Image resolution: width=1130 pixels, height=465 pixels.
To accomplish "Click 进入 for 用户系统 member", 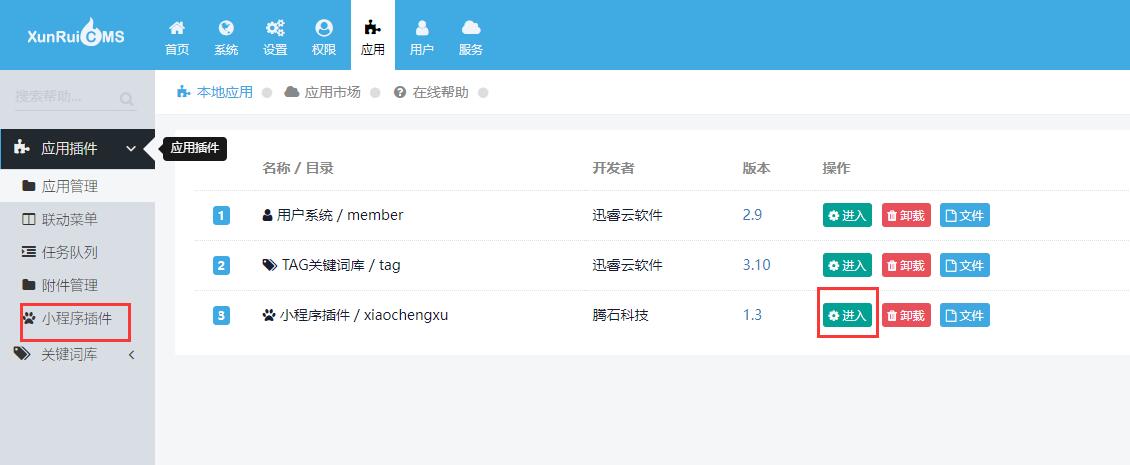I will click(848, 216).
